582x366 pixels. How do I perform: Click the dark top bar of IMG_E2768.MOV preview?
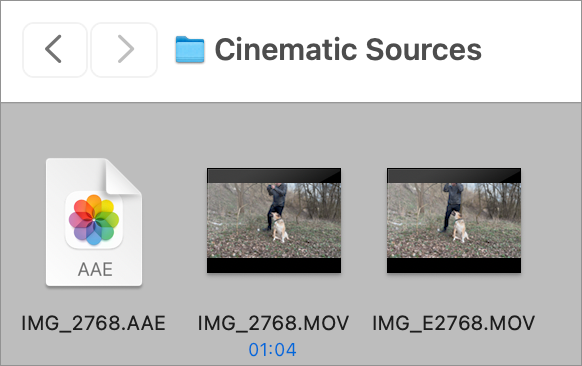tap(454, 176)
